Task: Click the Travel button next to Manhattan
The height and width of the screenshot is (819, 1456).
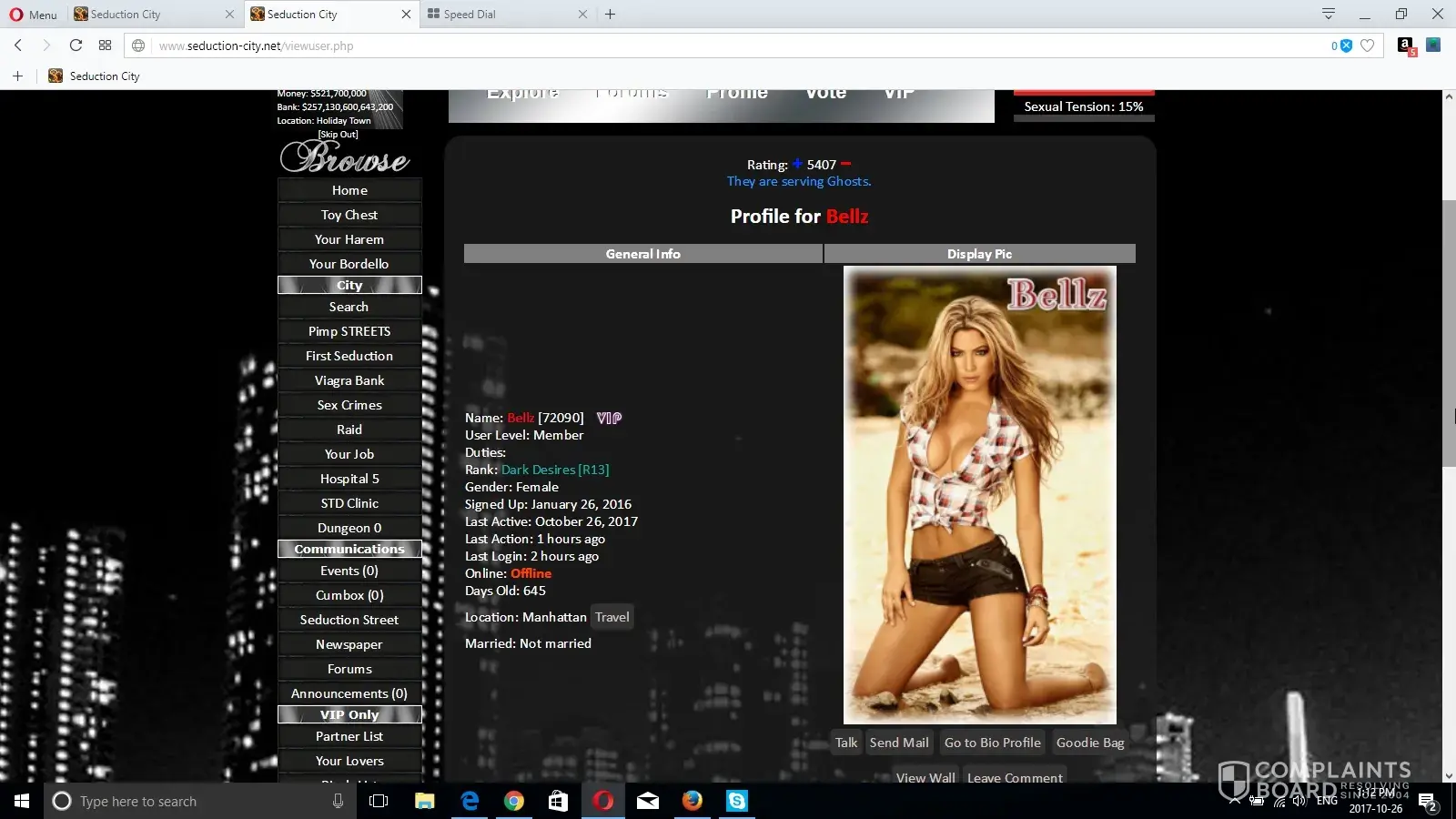Action: pos(612,617)
